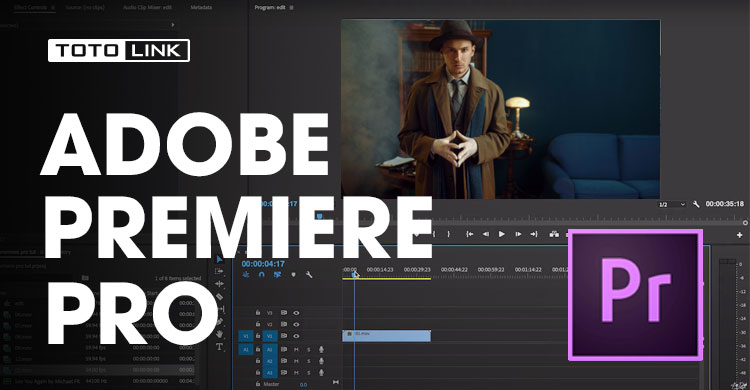Image resolution: width=750 pixels, height=390 pixels.
Task: Toggle V1 track targeting
Action: pyautogui.click(x=270, y=336)
